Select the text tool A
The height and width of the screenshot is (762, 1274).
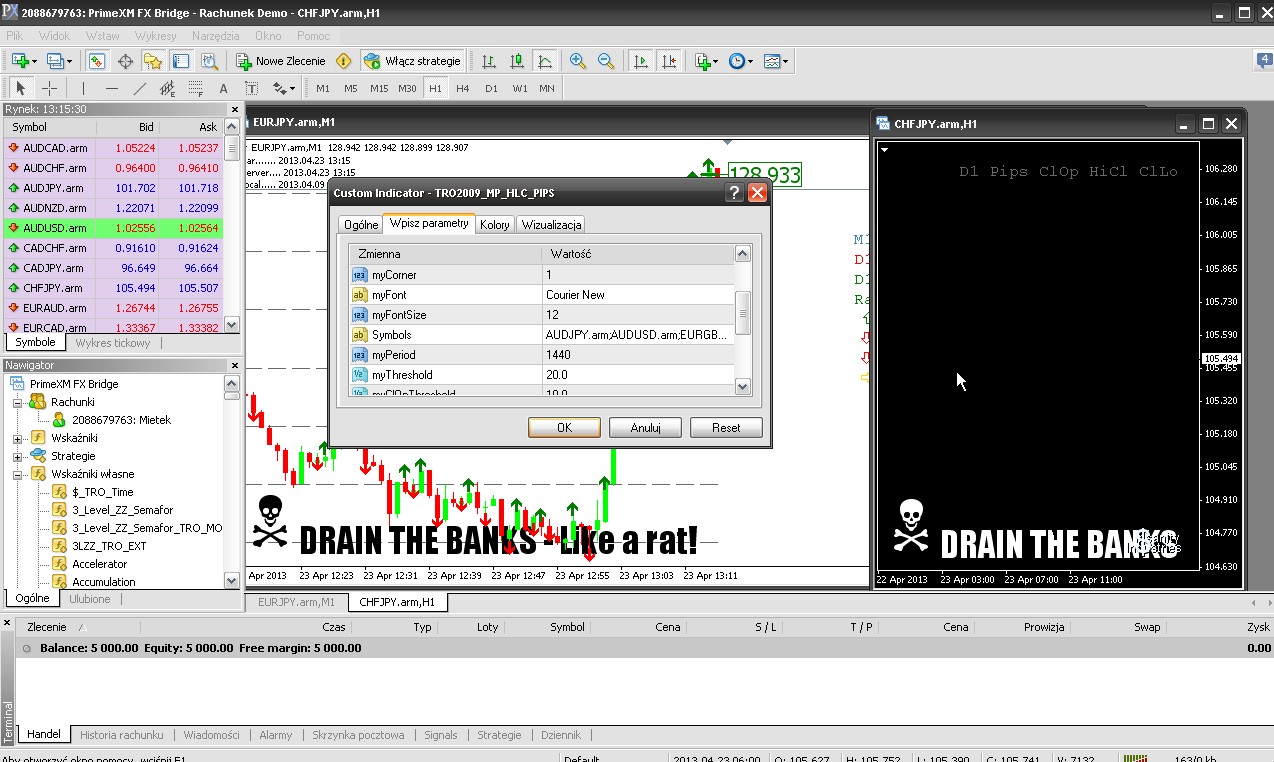[x=223, y=88]
